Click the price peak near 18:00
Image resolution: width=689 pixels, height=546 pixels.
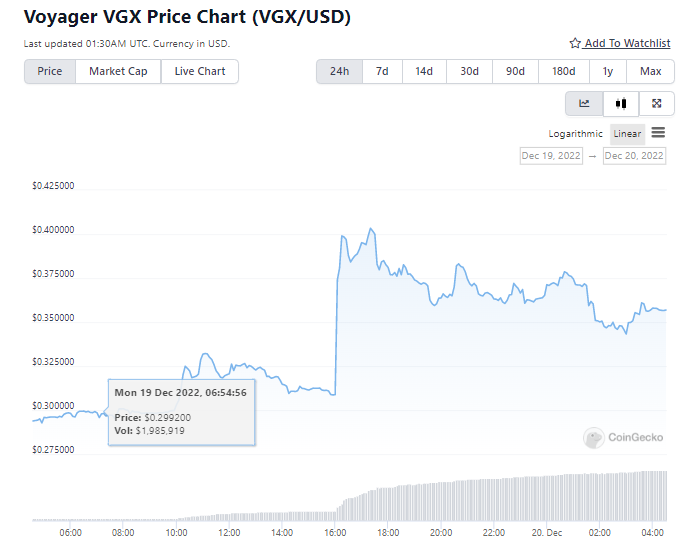(372, 229)
